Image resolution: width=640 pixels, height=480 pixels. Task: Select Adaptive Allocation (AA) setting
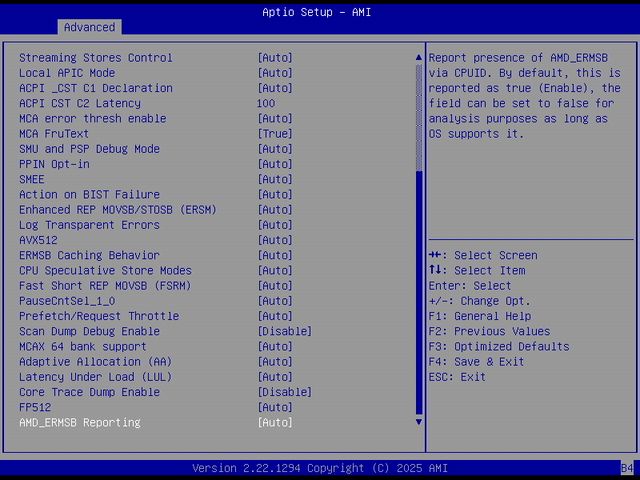point(96,362)
